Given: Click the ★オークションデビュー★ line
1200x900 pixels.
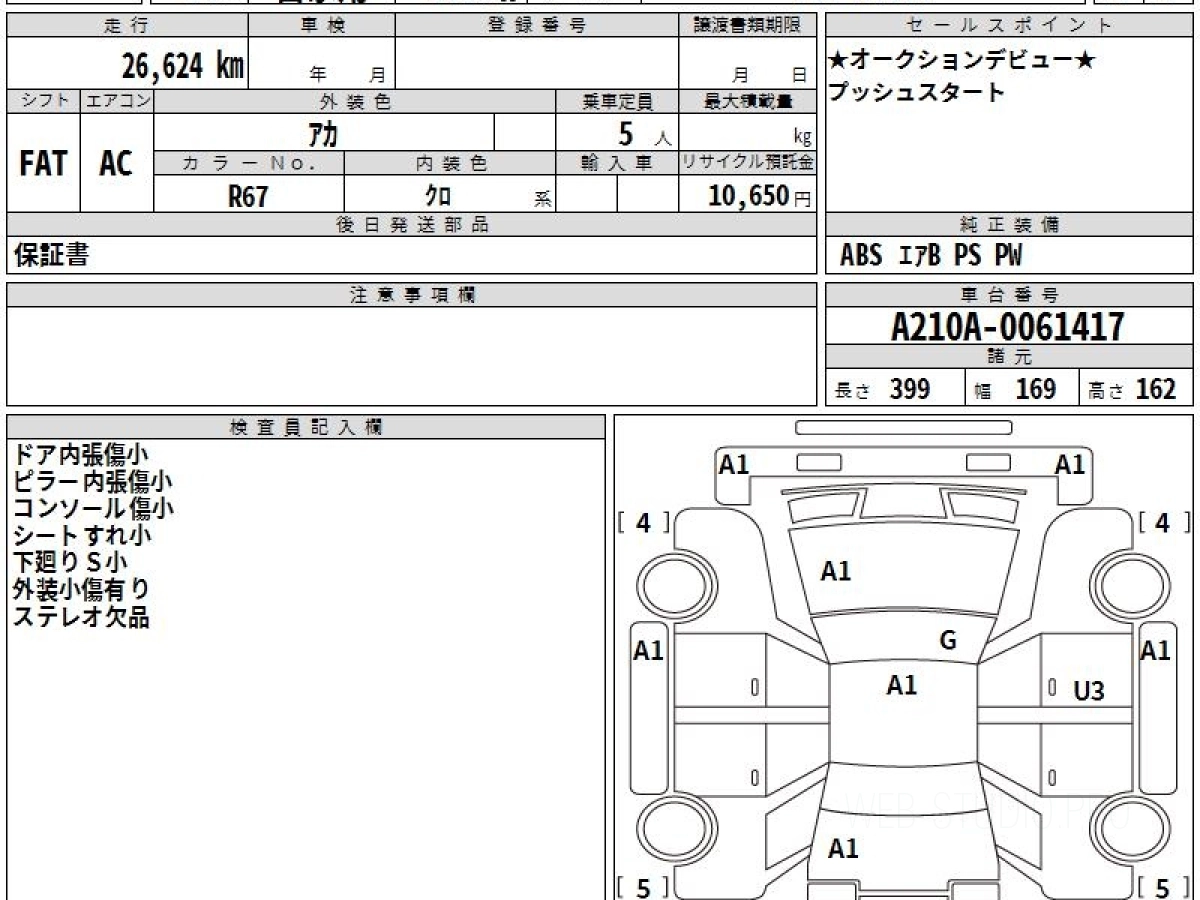Looking at the screenshot, I should [x=961, y=61].
